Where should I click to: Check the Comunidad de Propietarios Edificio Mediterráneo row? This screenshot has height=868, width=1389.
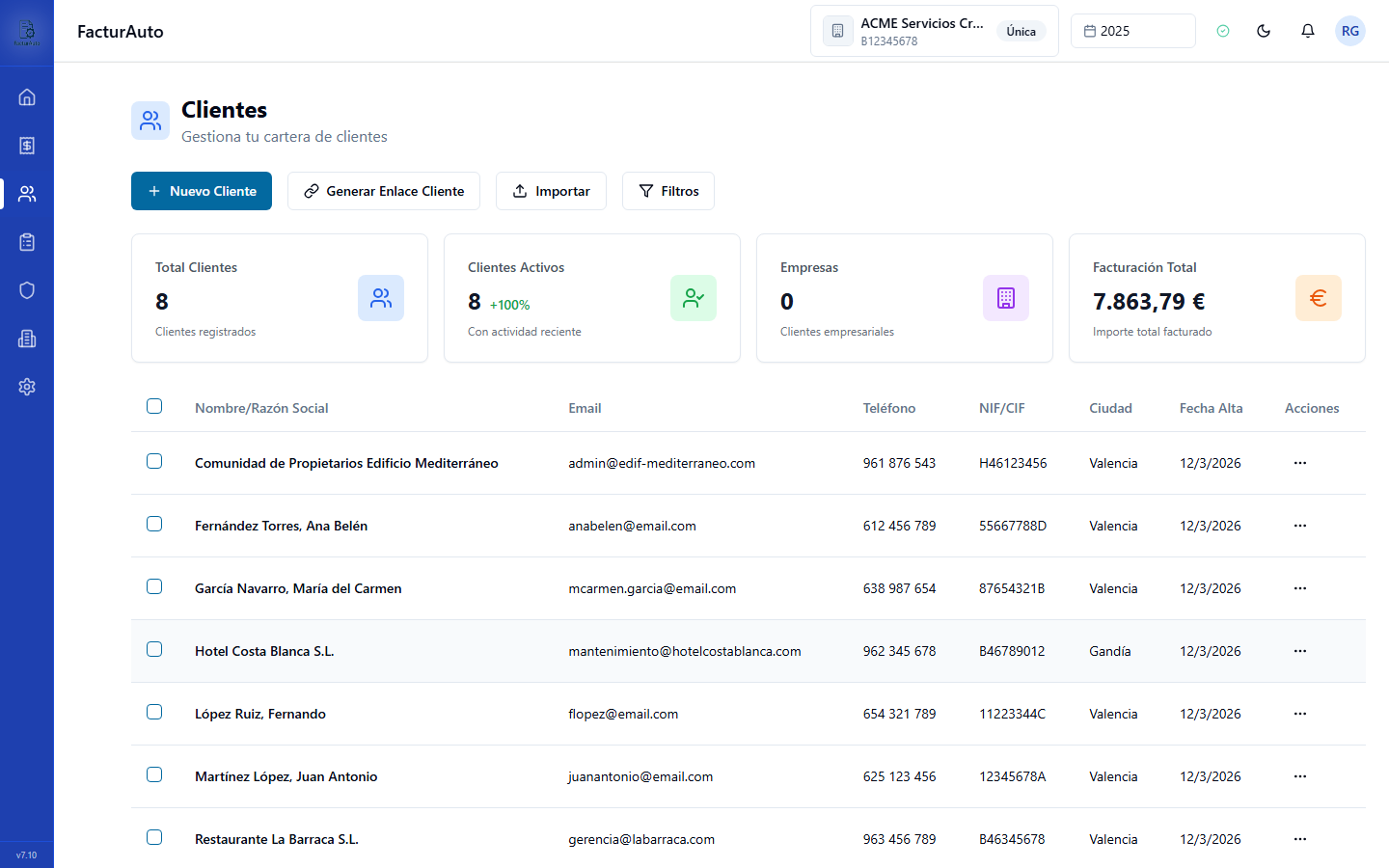pos(154,461)
